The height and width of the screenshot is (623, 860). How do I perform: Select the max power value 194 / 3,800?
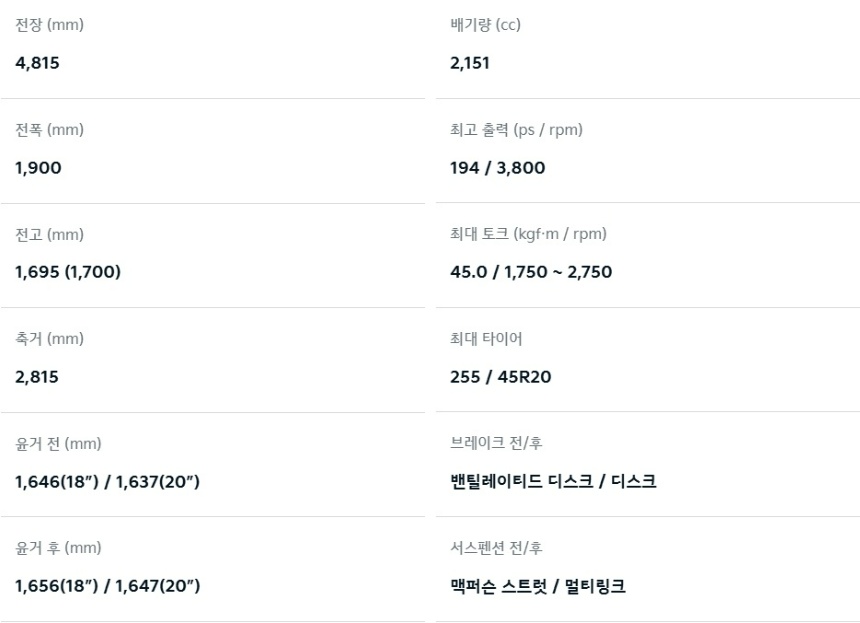(497, 168)
